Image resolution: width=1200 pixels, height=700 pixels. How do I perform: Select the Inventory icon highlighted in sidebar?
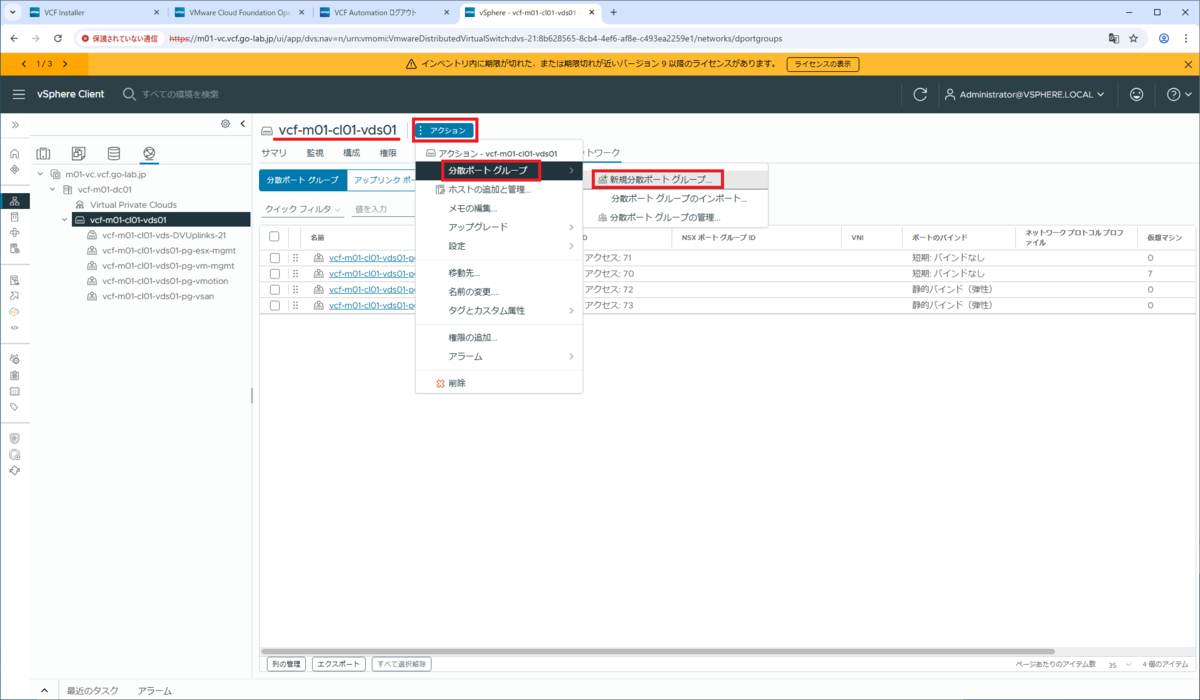14,201
